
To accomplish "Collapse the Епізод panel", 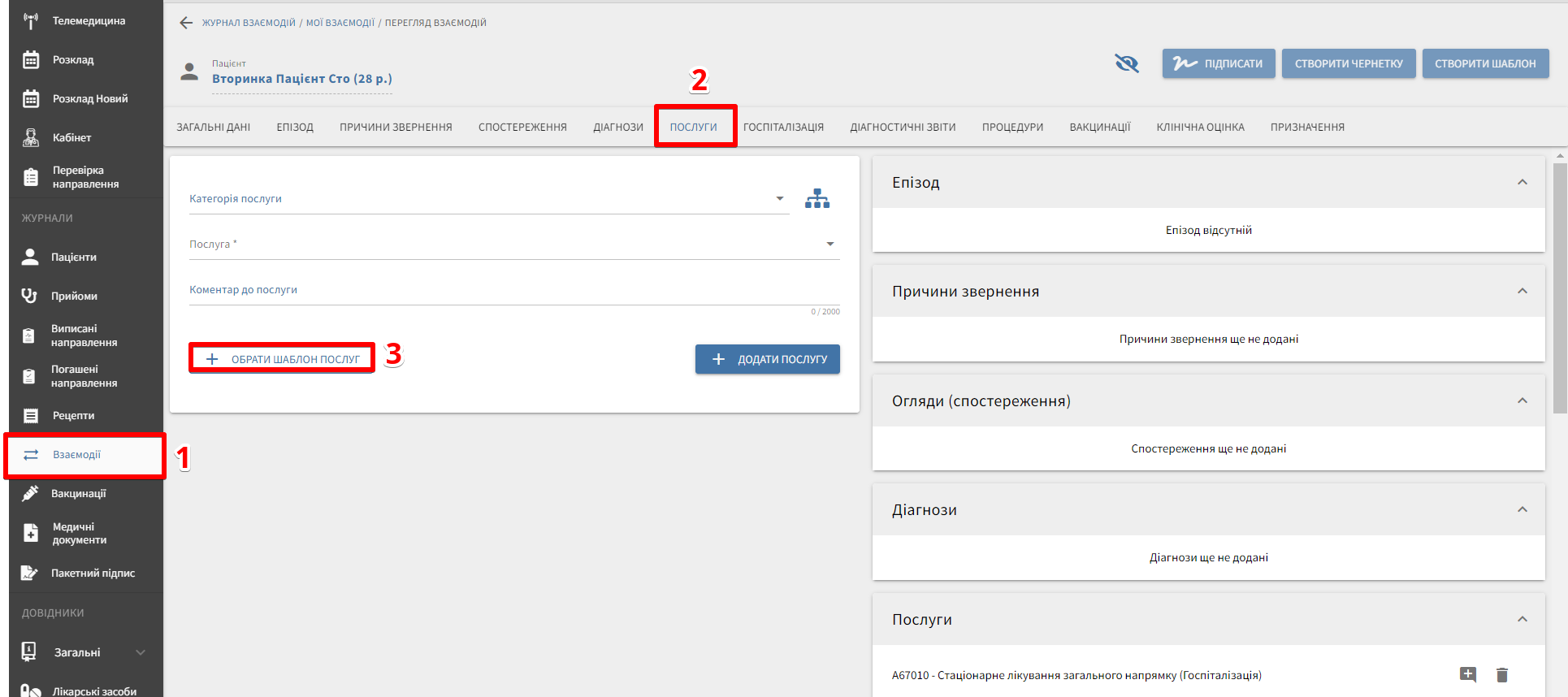I will [1522, 183].
